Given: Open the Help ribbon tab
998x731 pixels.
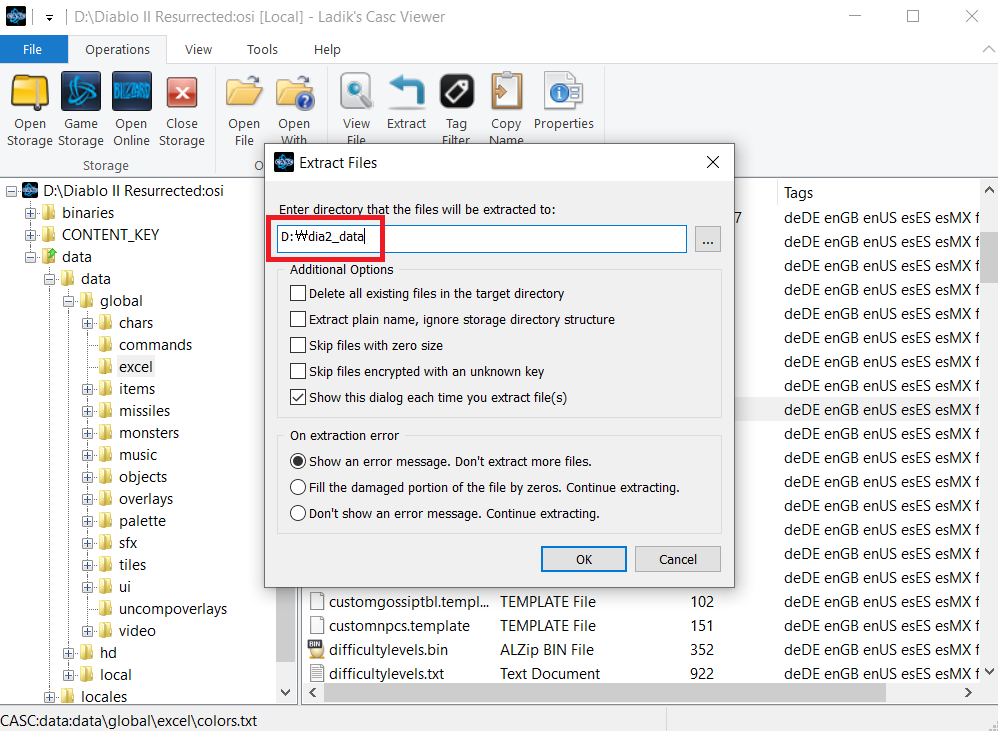Looking at the screenshot, I should 327,50.
